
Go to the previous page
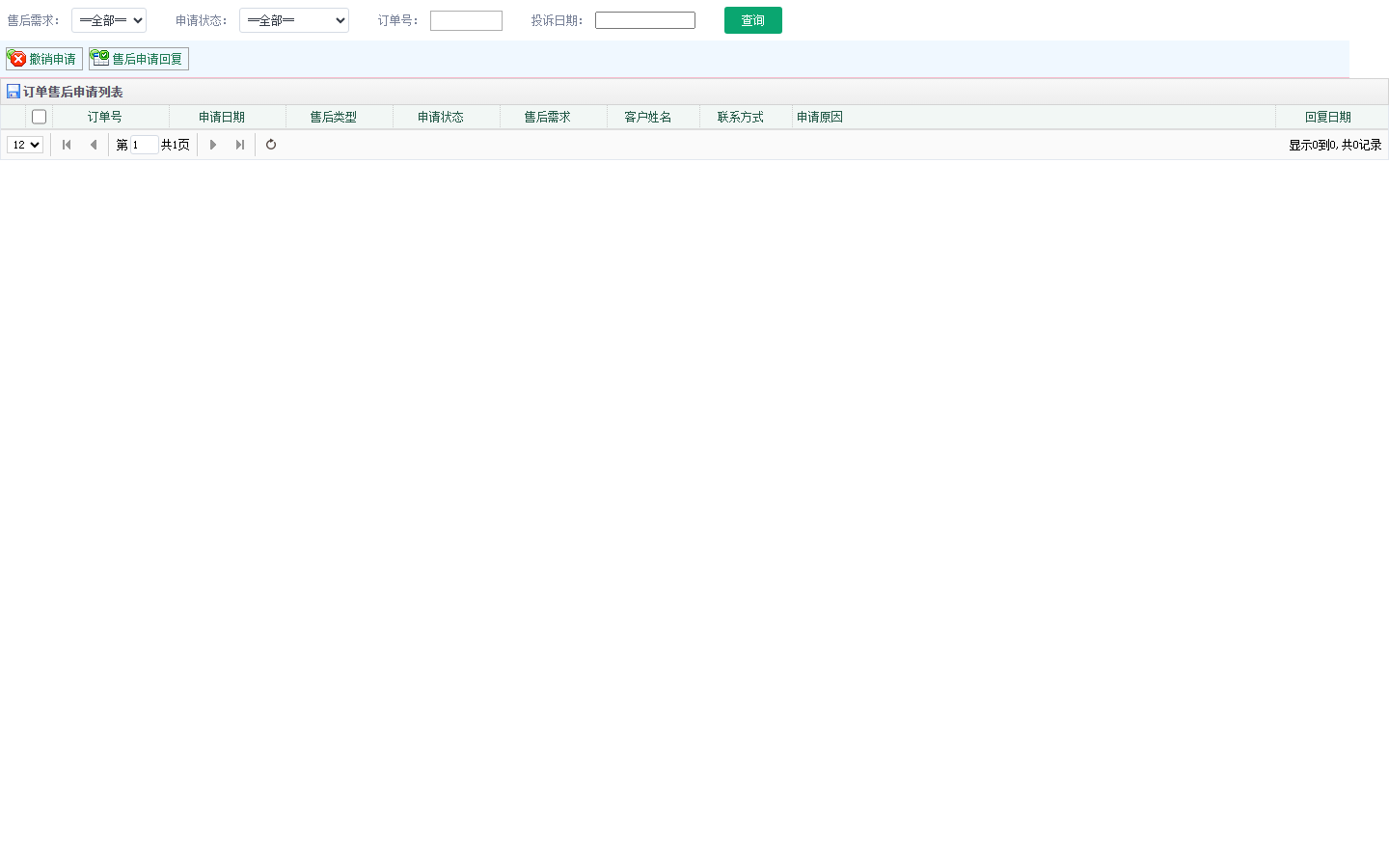[x=94, y=145]
